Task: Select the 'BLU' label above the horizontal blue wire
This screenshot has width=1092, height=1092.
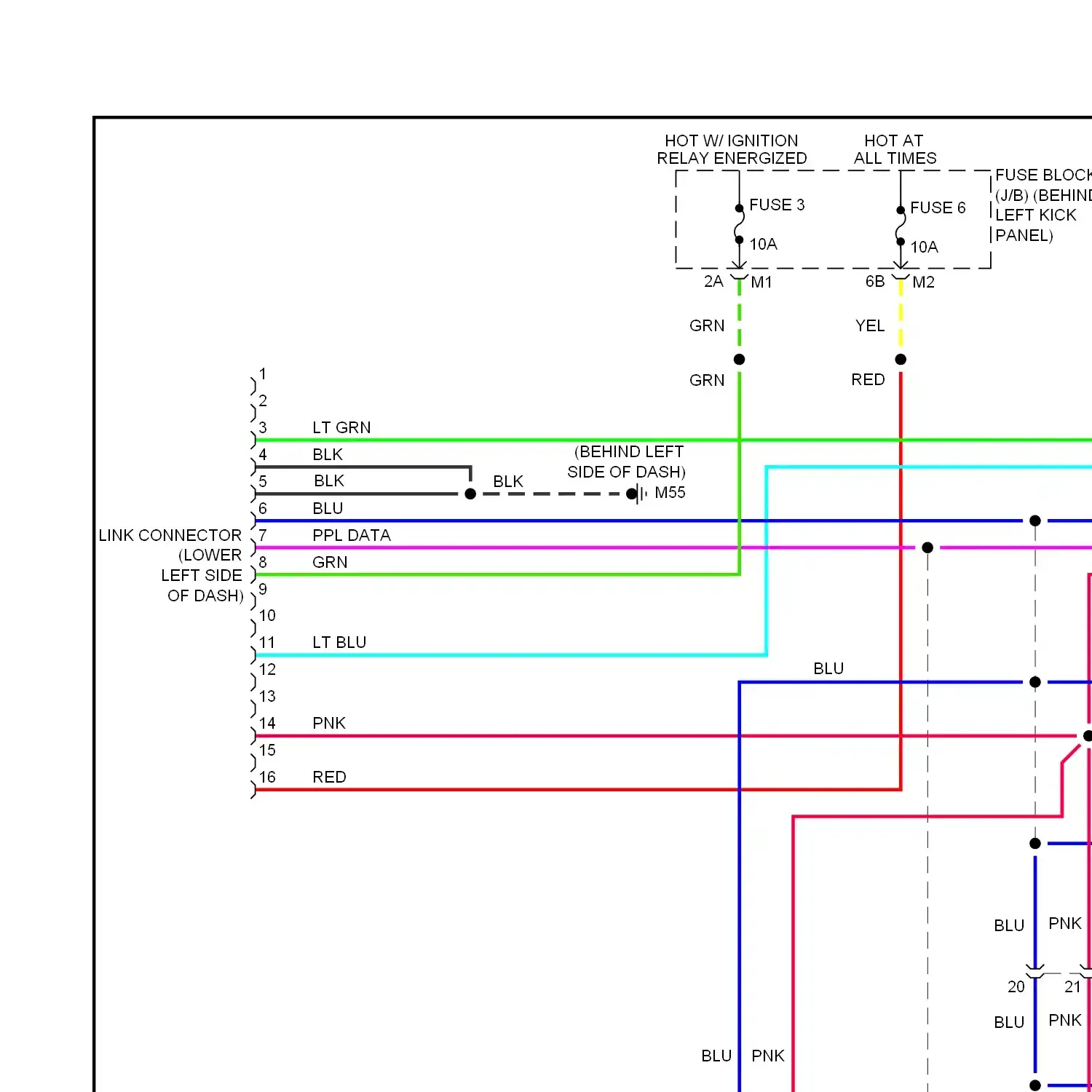Action: coord(828,668)
